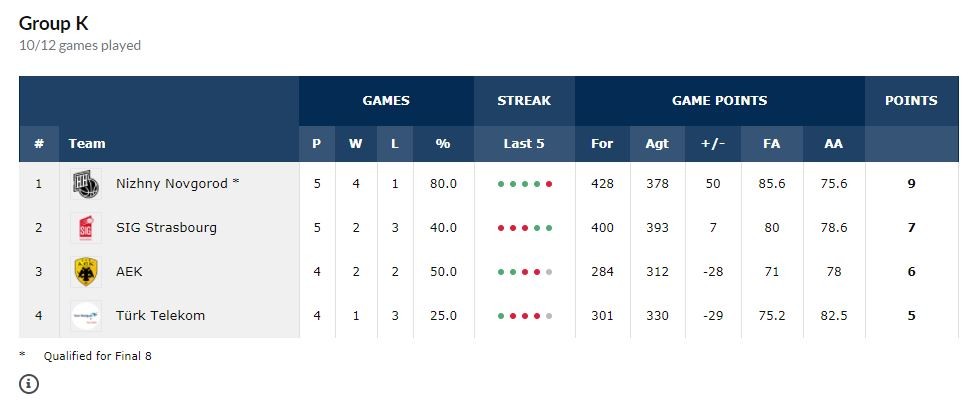Sort by the % column header
The height and width of the screenshot is (403, 974).
(x=443, y=144)
